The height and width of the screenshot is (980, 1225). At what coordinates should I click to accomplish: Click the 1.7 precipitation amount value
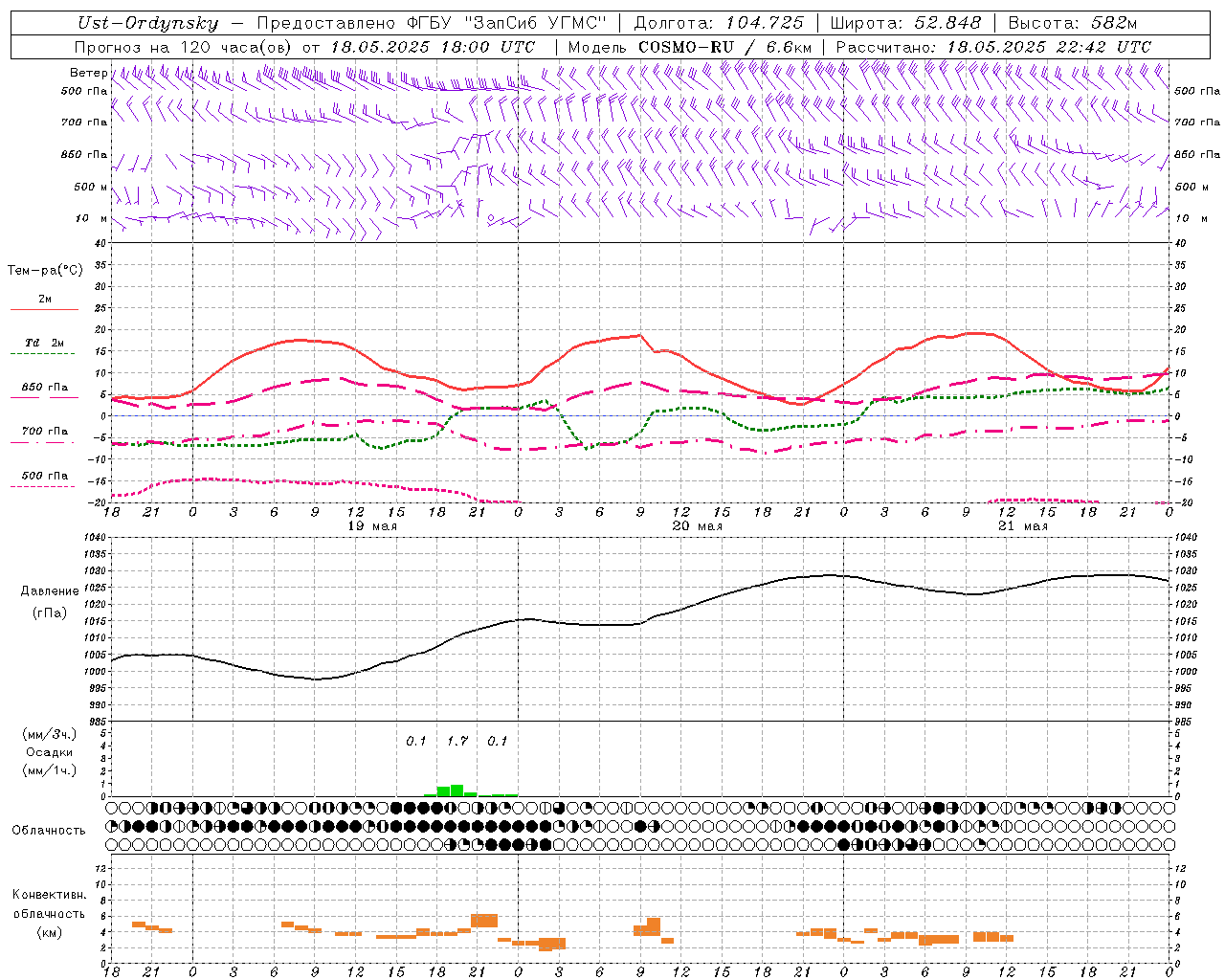point(457,742)
